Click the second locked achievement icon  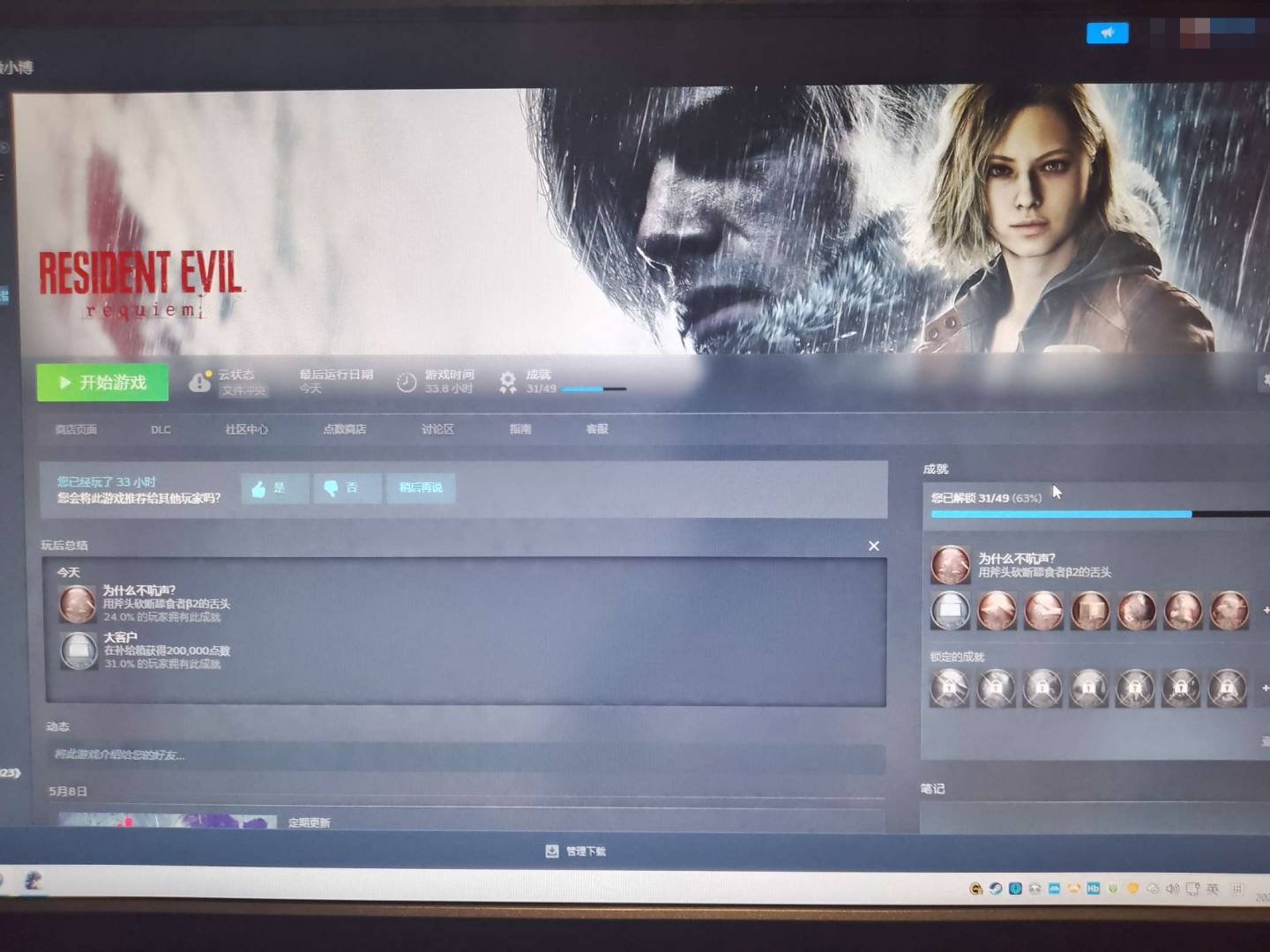pyautogui.click(x=996, y=688)
